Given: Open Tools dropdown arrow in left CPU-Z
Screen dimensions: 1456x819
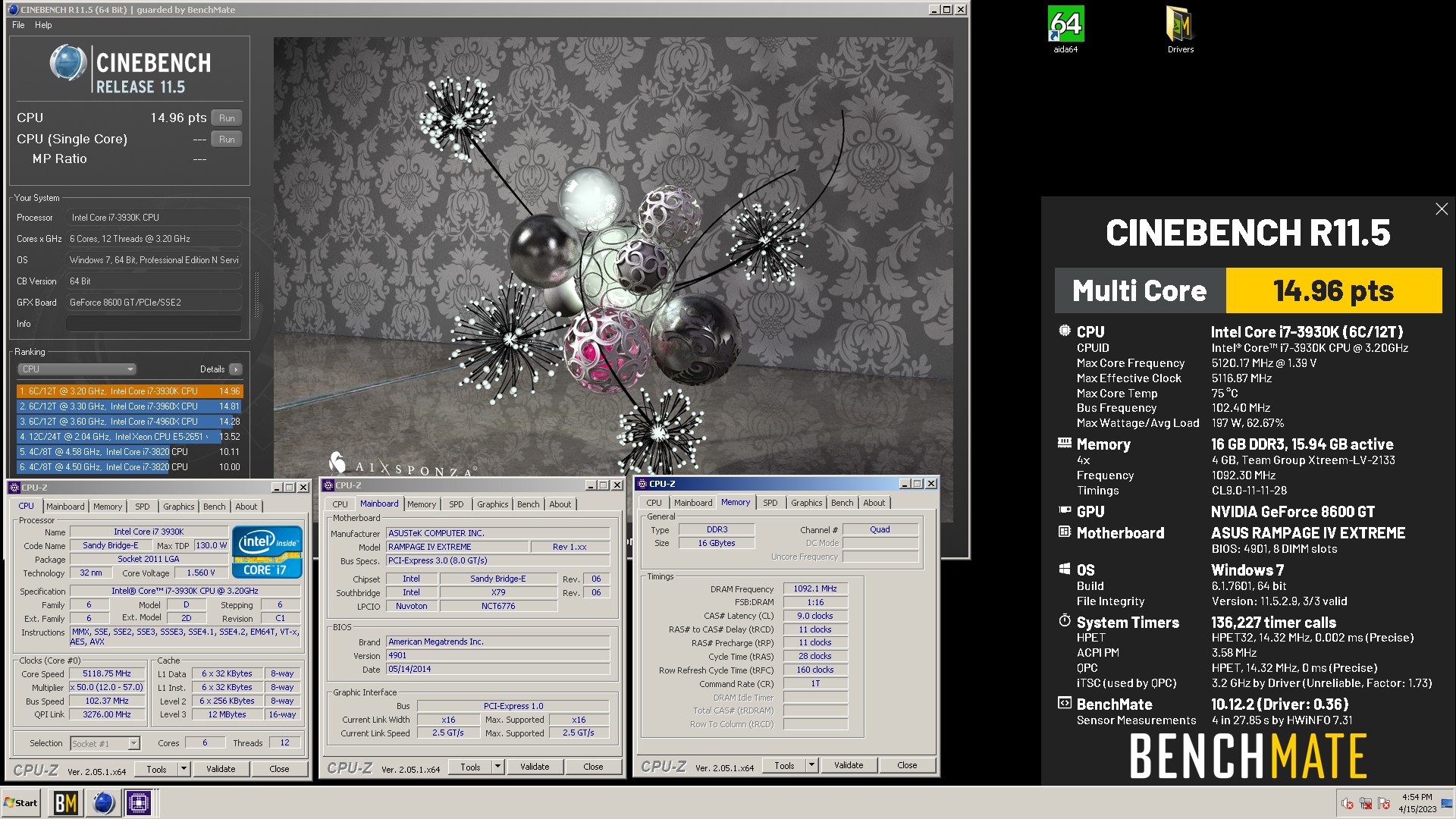Looking at the screenshot, I should point(184,769).
